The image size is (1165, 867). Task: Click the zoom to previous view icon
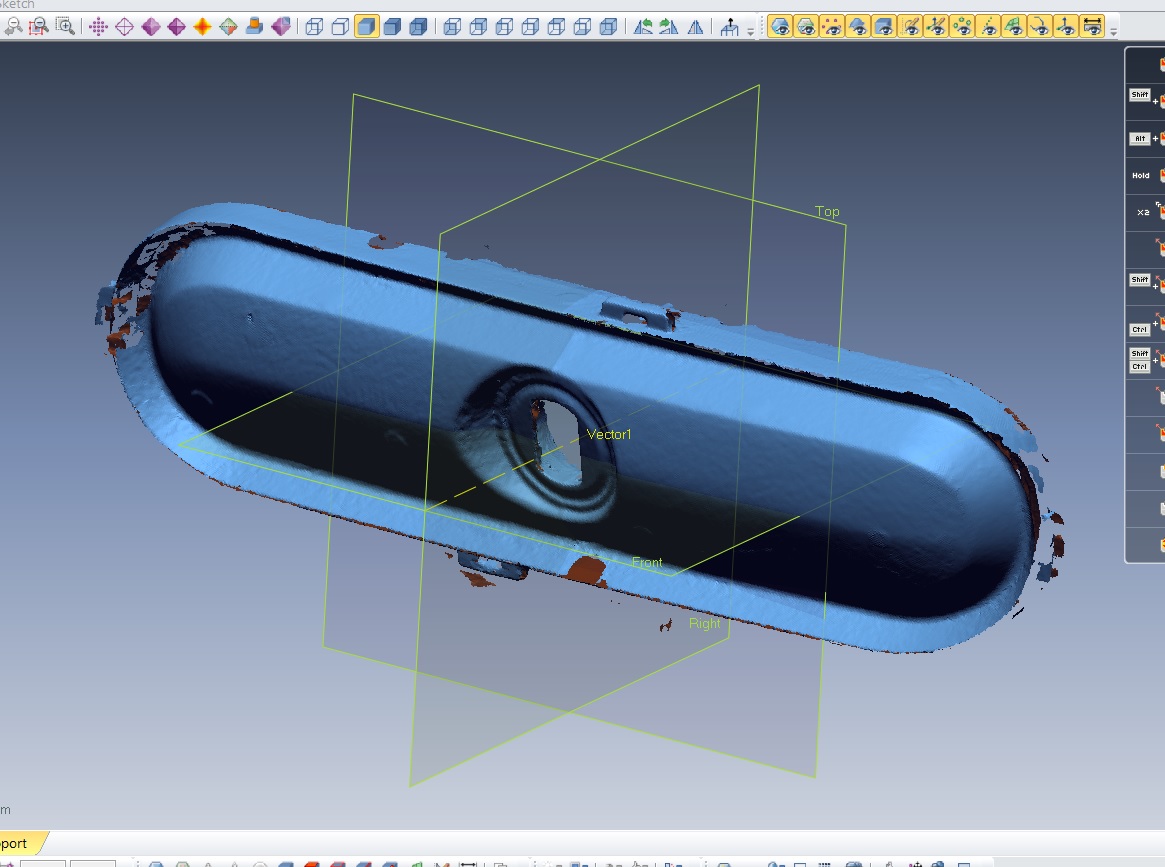pos(12,27)
